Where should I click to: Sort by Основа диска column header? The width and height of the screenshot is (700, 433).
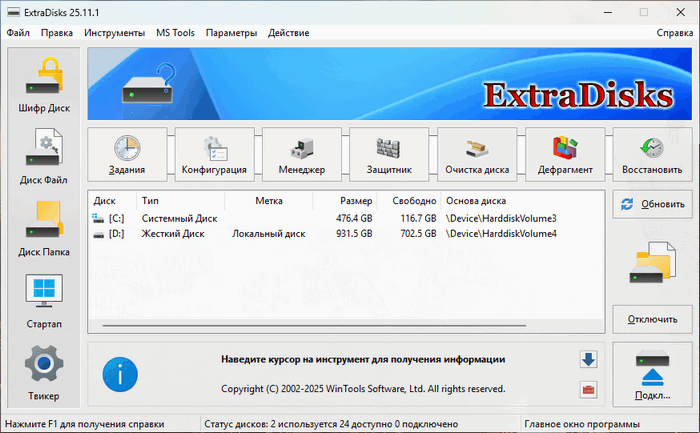click(523, 201)
